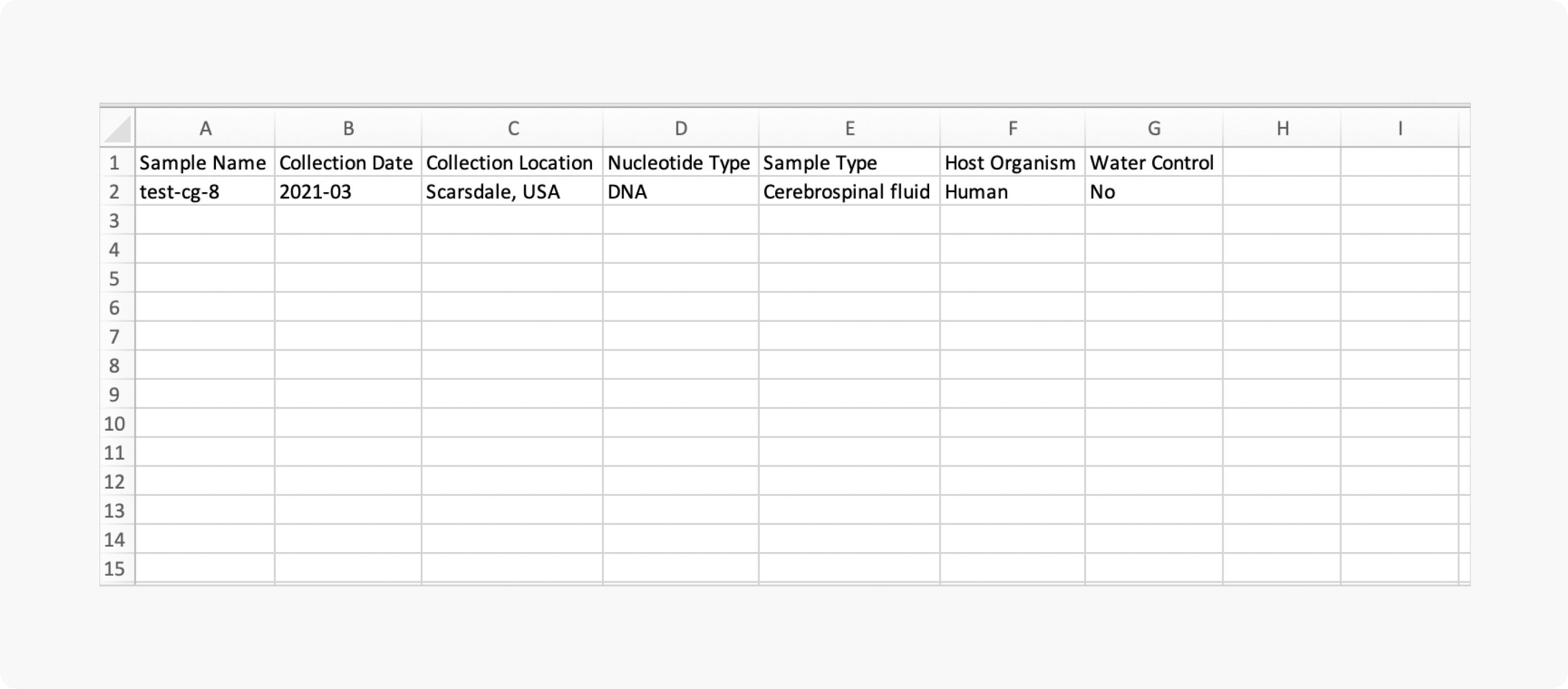Select row 10 header

[114, 423]
